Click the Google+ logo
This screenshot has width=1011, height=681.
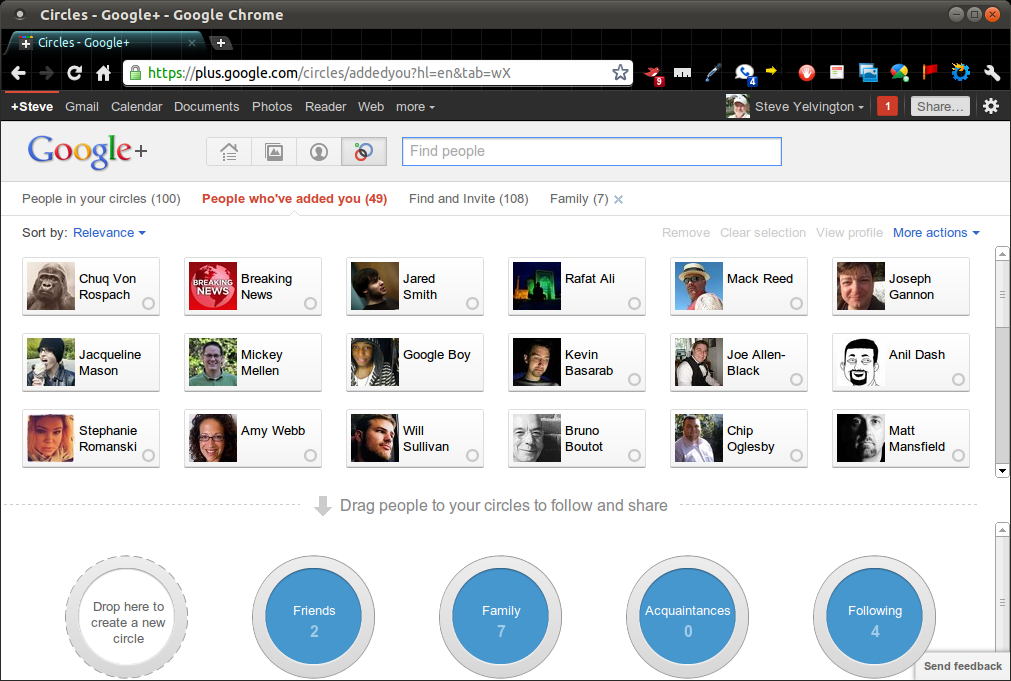88,151
